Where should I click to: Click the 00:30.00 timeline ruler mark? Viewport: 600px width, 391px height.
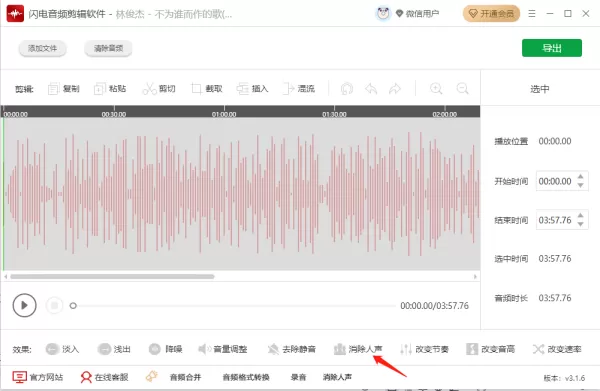[x=114, y=114]
